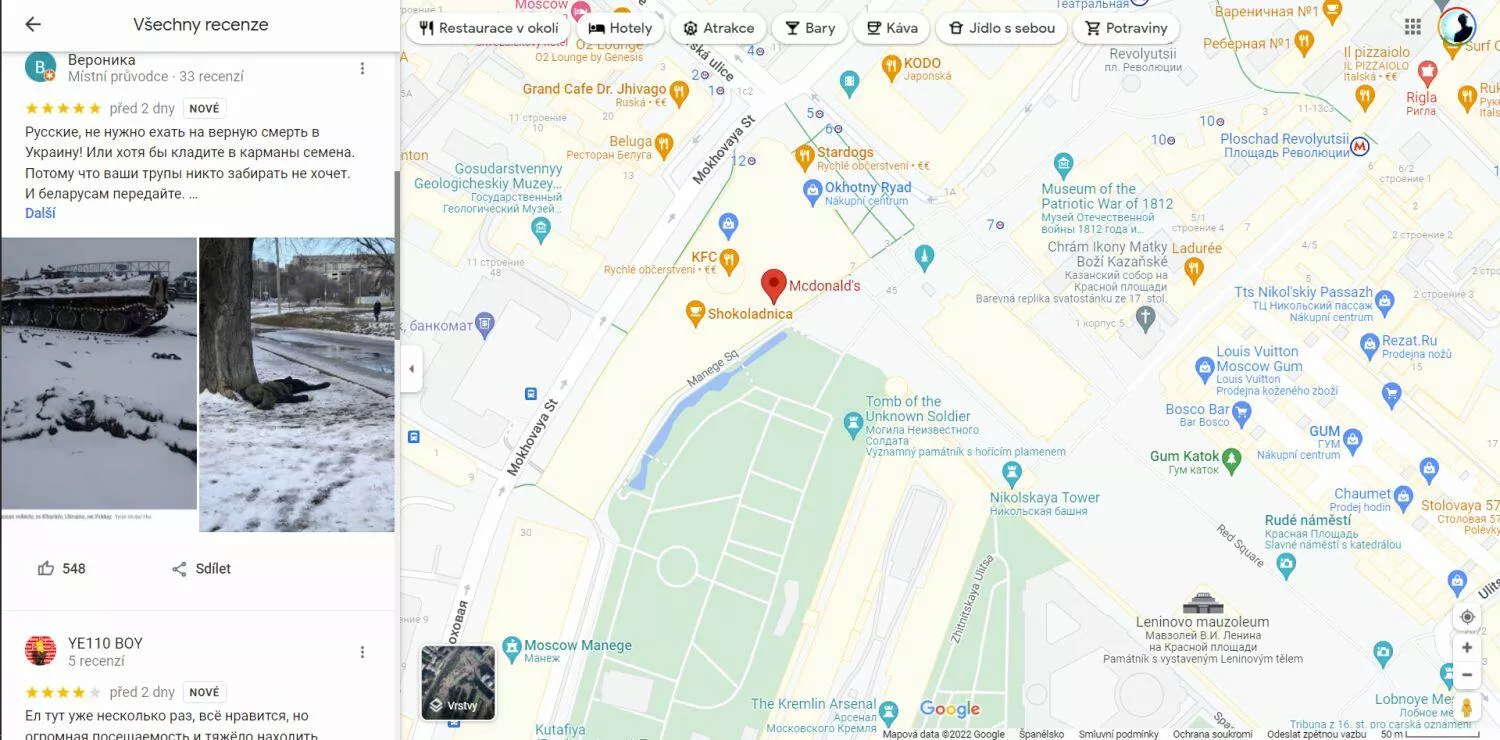Go back from the Všechny recenze panel

[33, 24]
